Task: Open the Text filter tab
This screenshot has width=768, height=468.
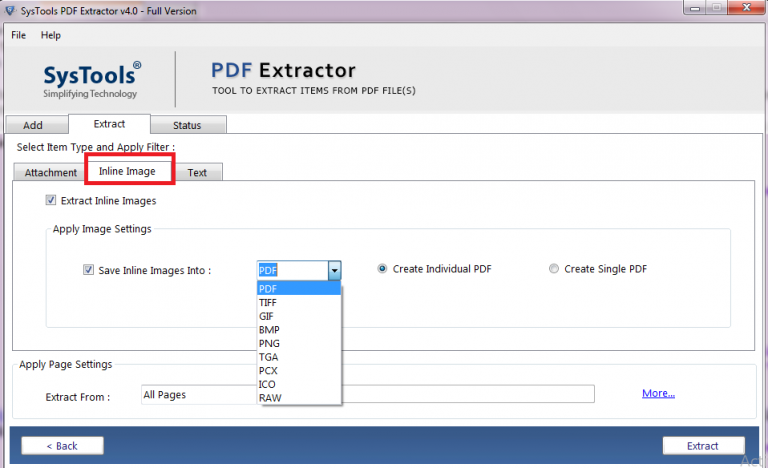Action: click(x=198, y=172)
